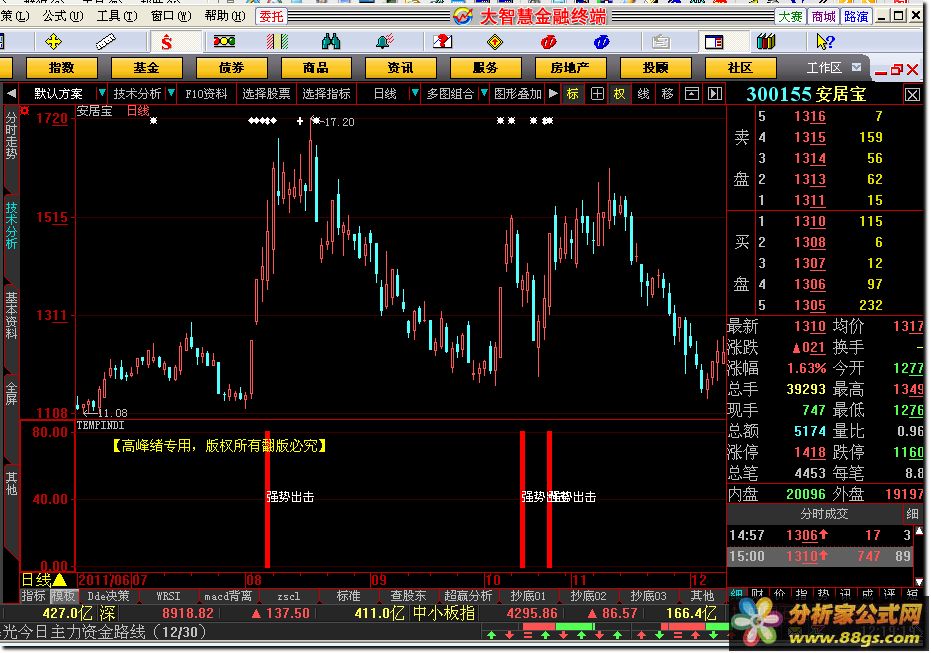Screen dimensions: 931x653
Task: Toggle the 细 detail button in 分时成交
Action: coord(912,514)
